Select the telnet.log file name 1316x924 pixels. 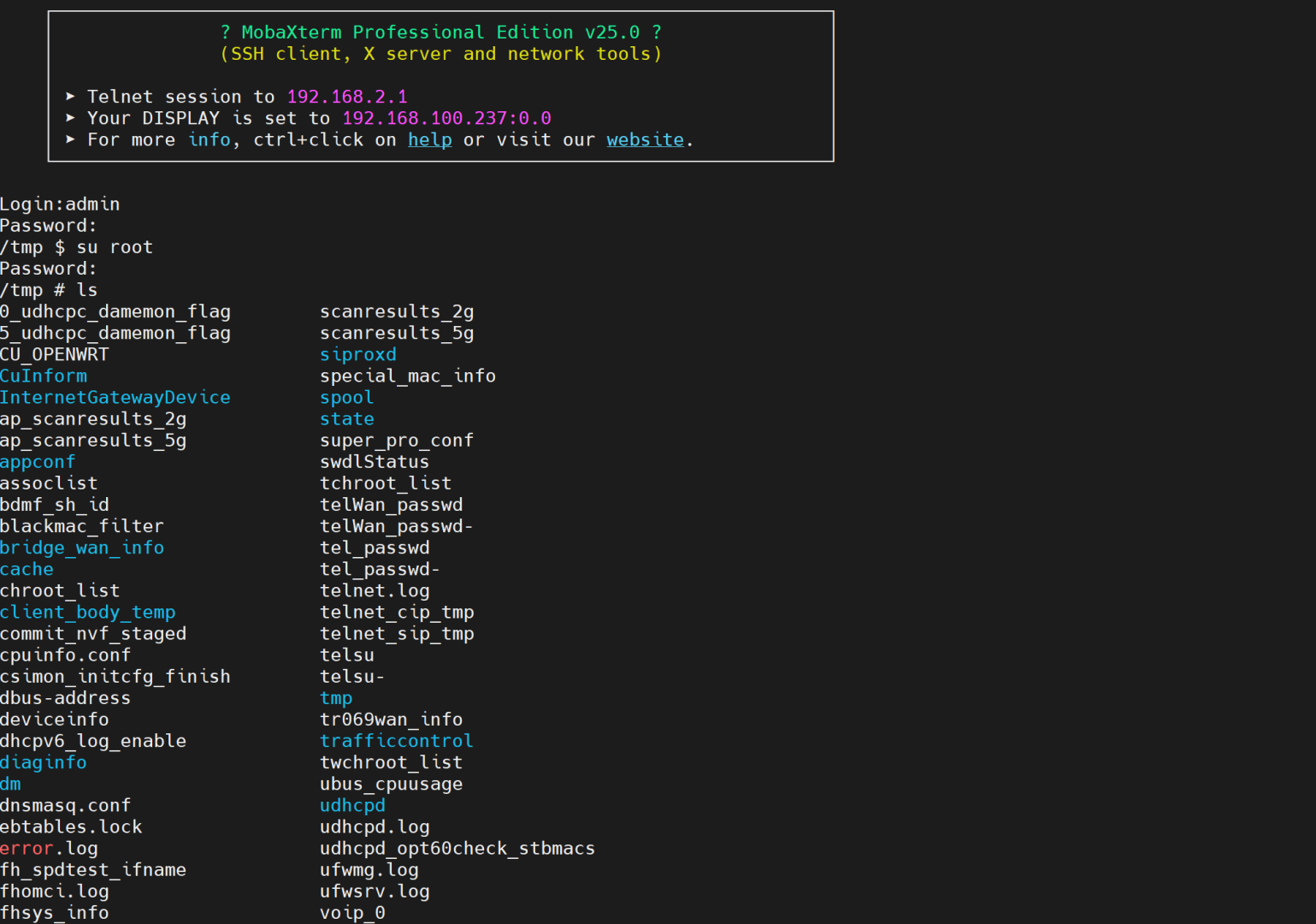pos(375,590)
